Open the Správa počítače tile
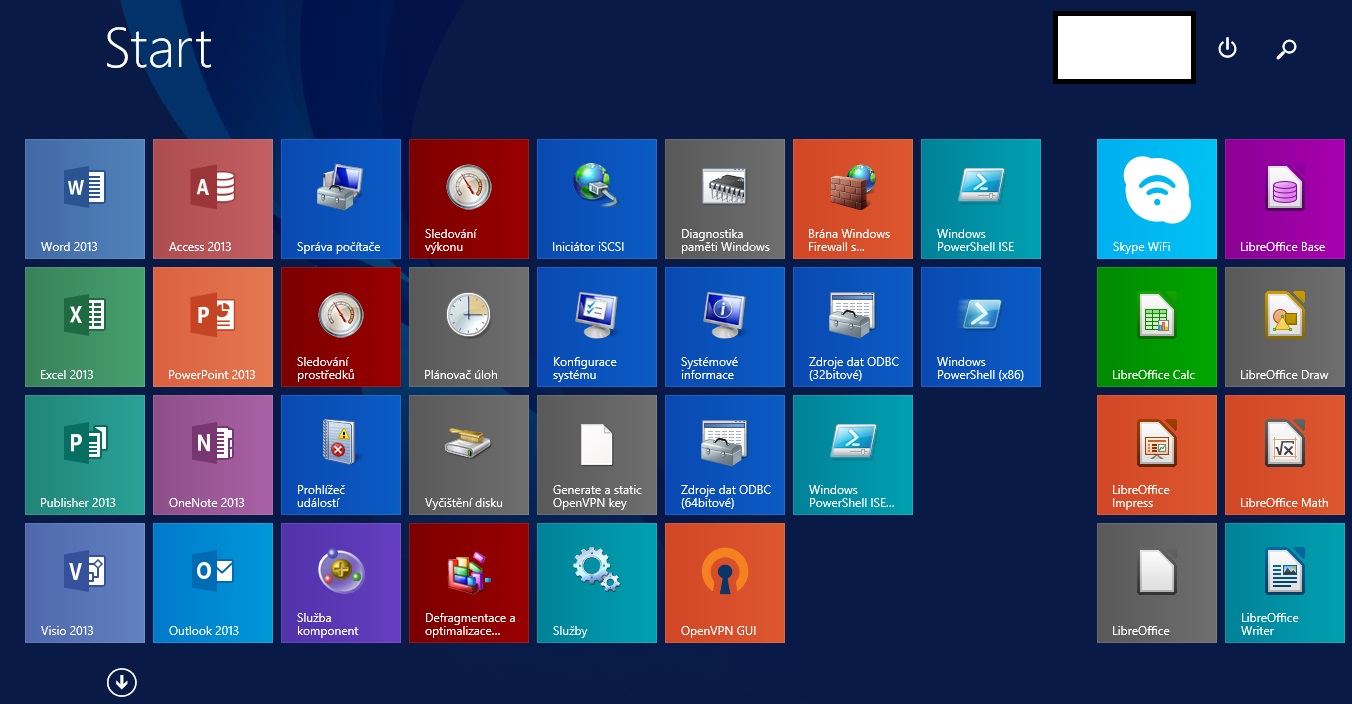1352x704 pixels. click(x=341, y=199)
